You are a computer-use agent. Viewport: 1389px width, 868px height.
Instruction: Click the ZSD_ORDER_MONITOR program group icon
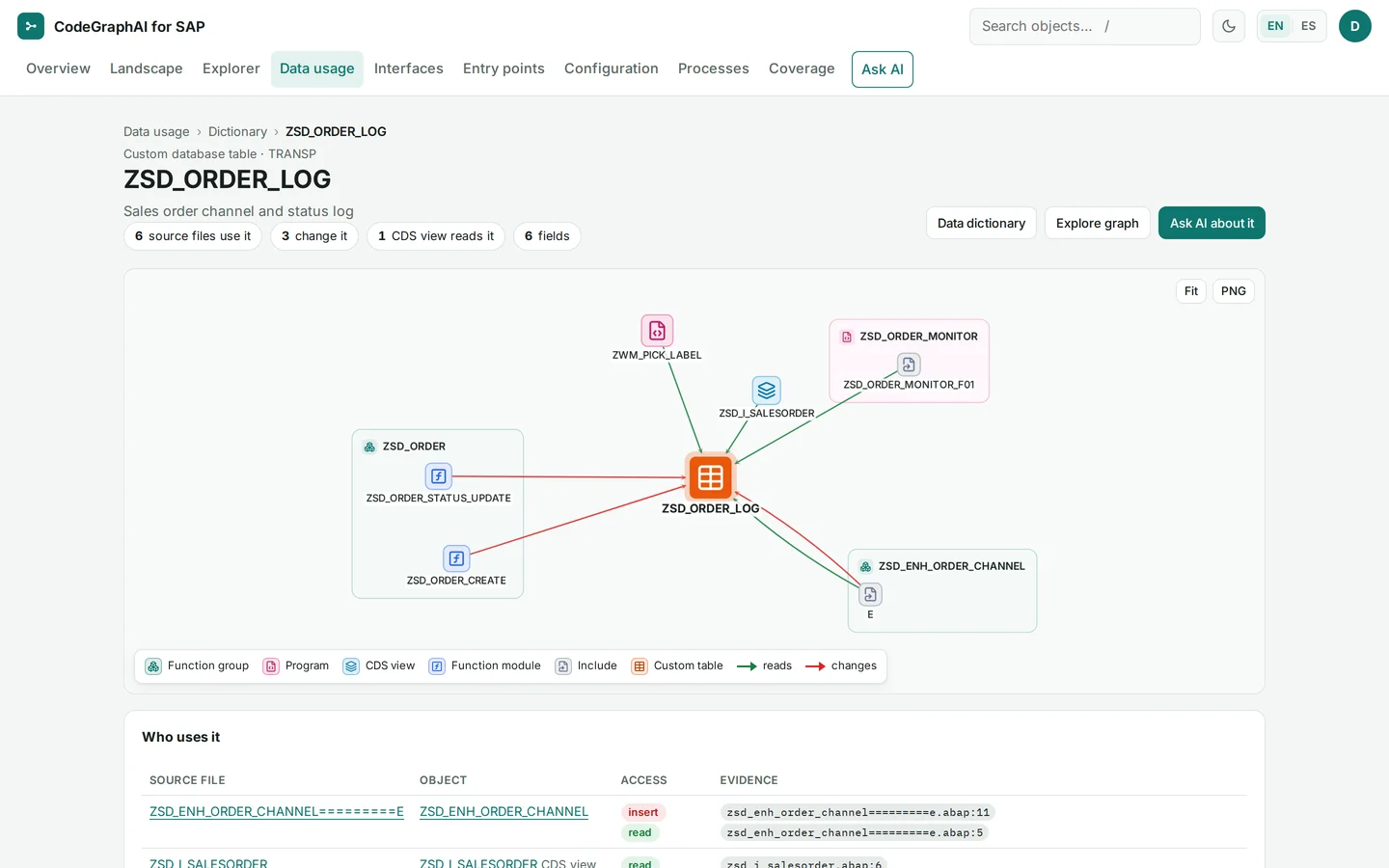tap(847, 337)
